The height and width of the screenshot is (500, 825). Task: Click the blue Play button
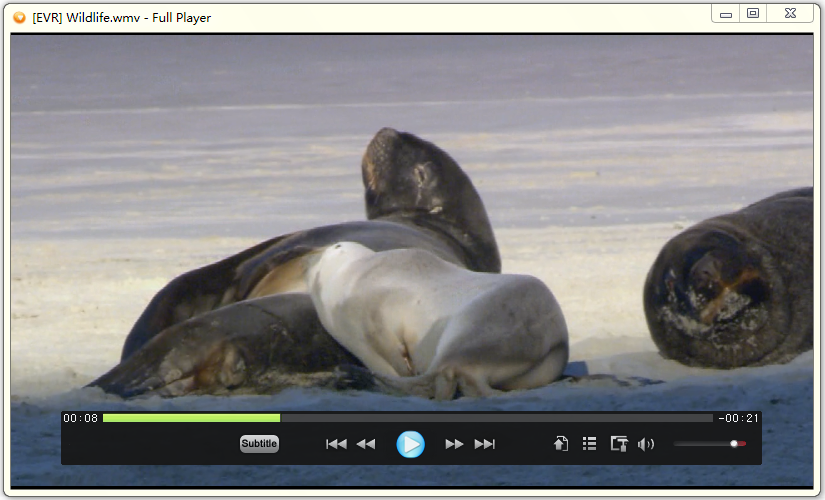410,444
